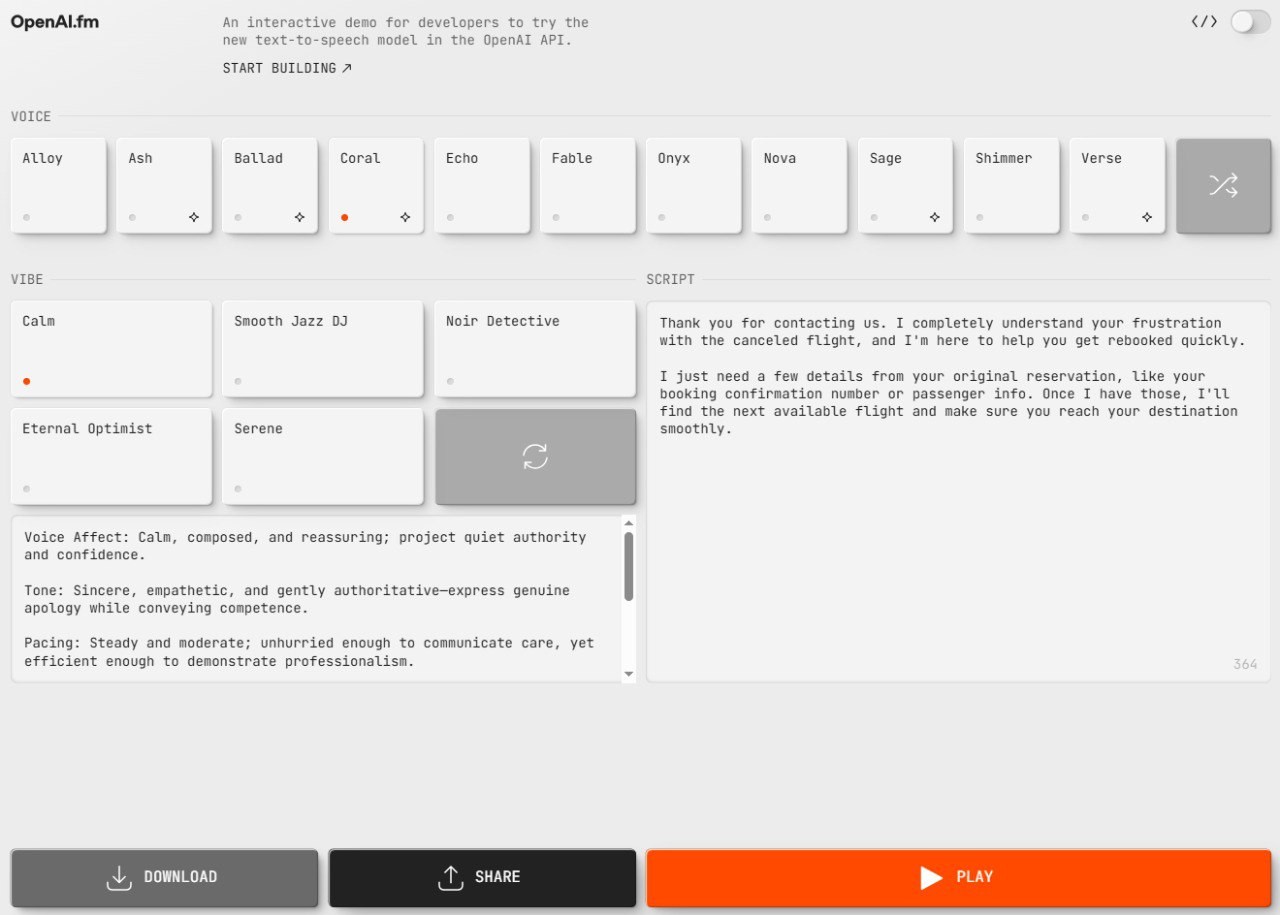Select the Alloy voice
The image size is (1280, 915).
pos(58,185)
